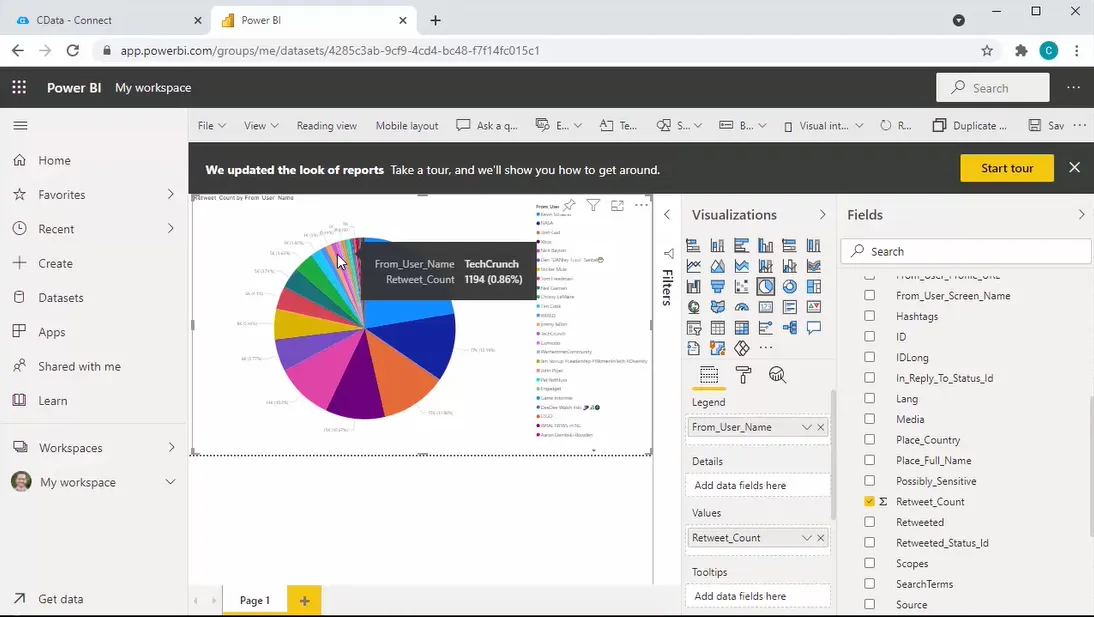
Task: Click the Start tour button
Action: (1006, 168)
